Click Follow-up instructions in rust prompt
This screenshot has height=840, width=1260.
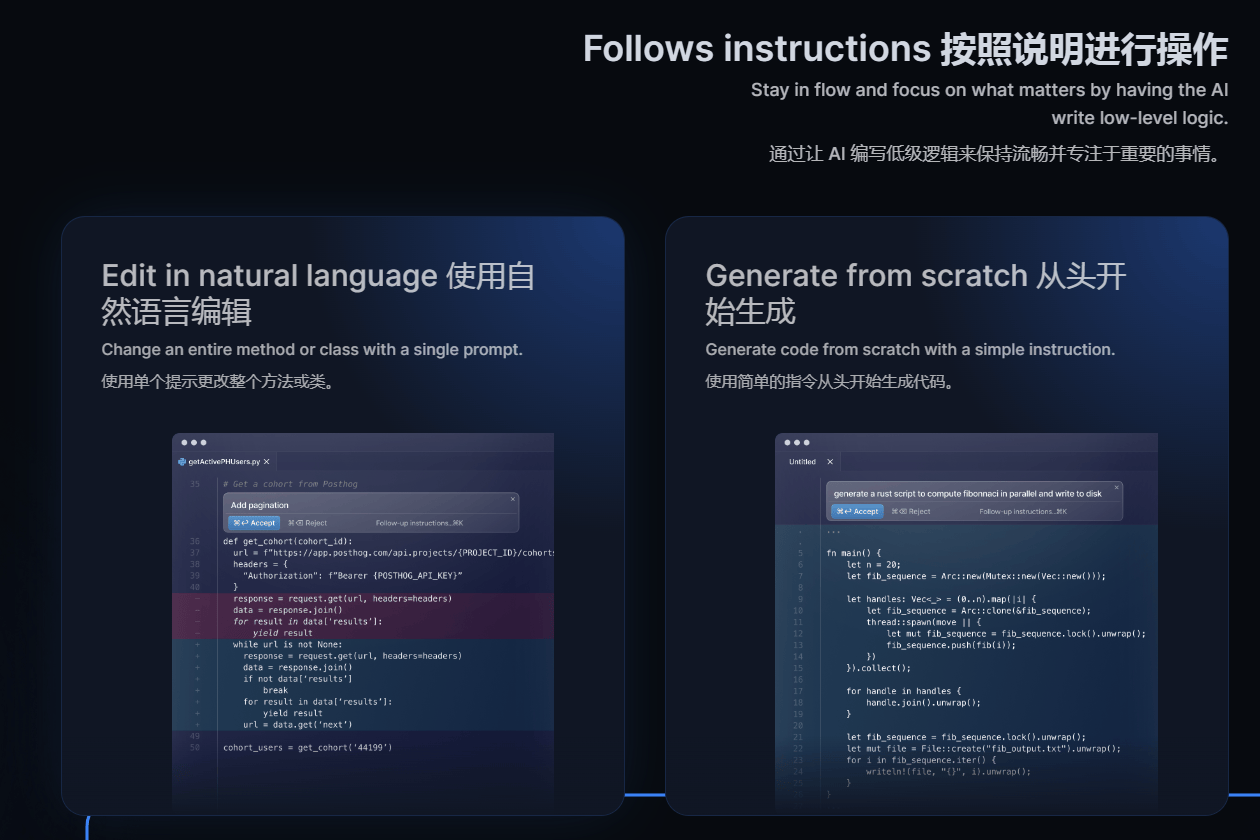tap(1022, 511)
